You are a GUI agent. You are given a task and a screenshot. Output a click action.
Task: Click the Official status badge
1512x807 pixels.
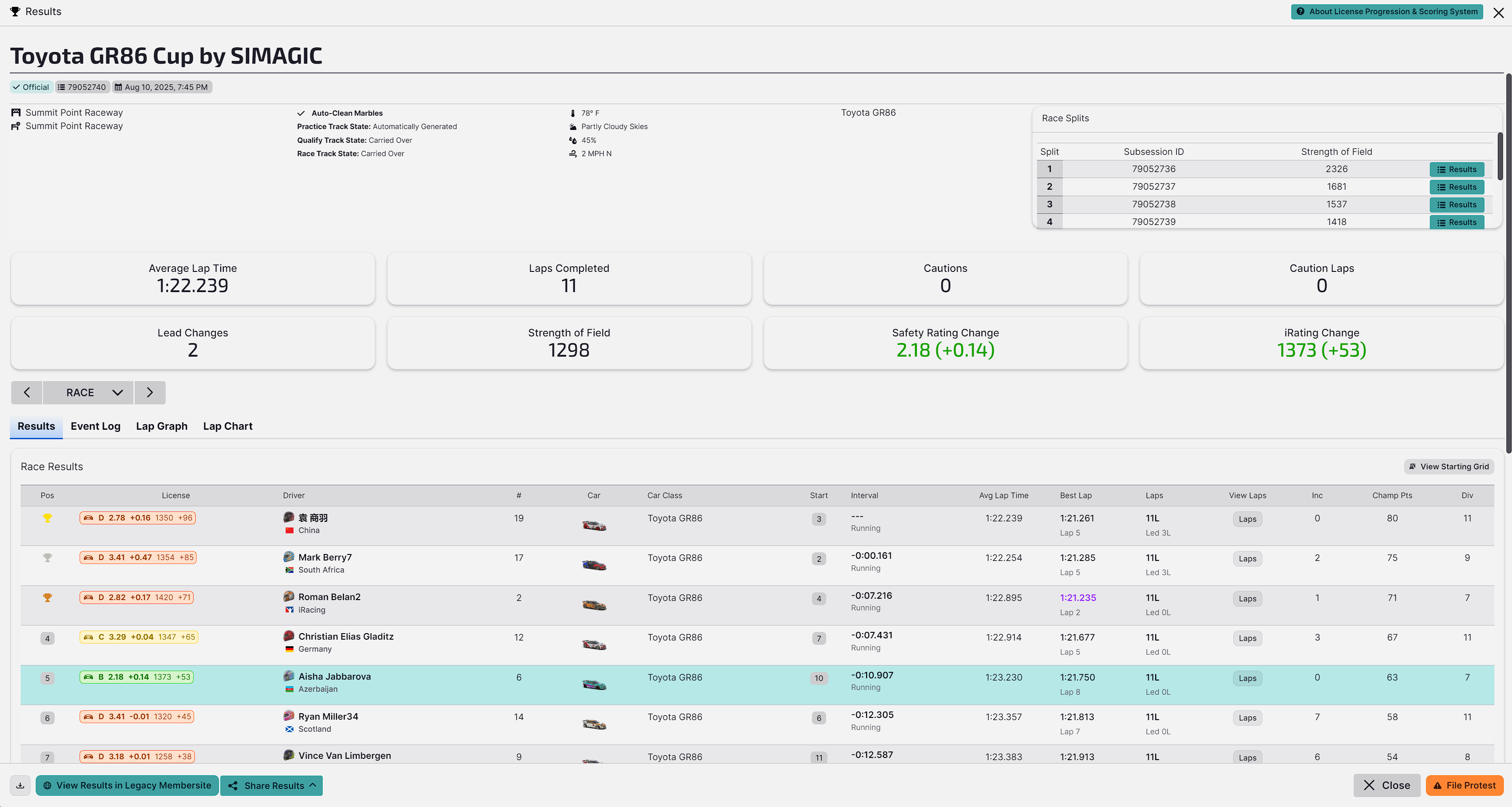[32, 87]
